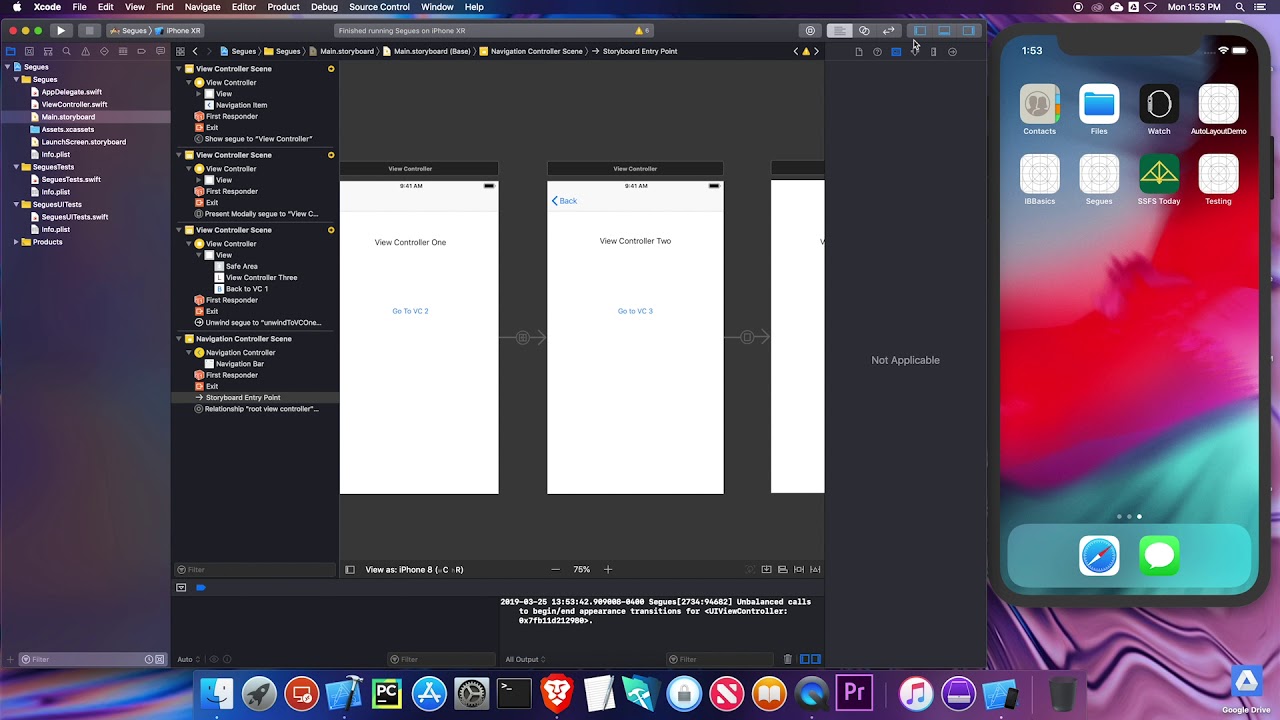
Task: Choose the iPhone XR run destination
Action: (179, 31)
